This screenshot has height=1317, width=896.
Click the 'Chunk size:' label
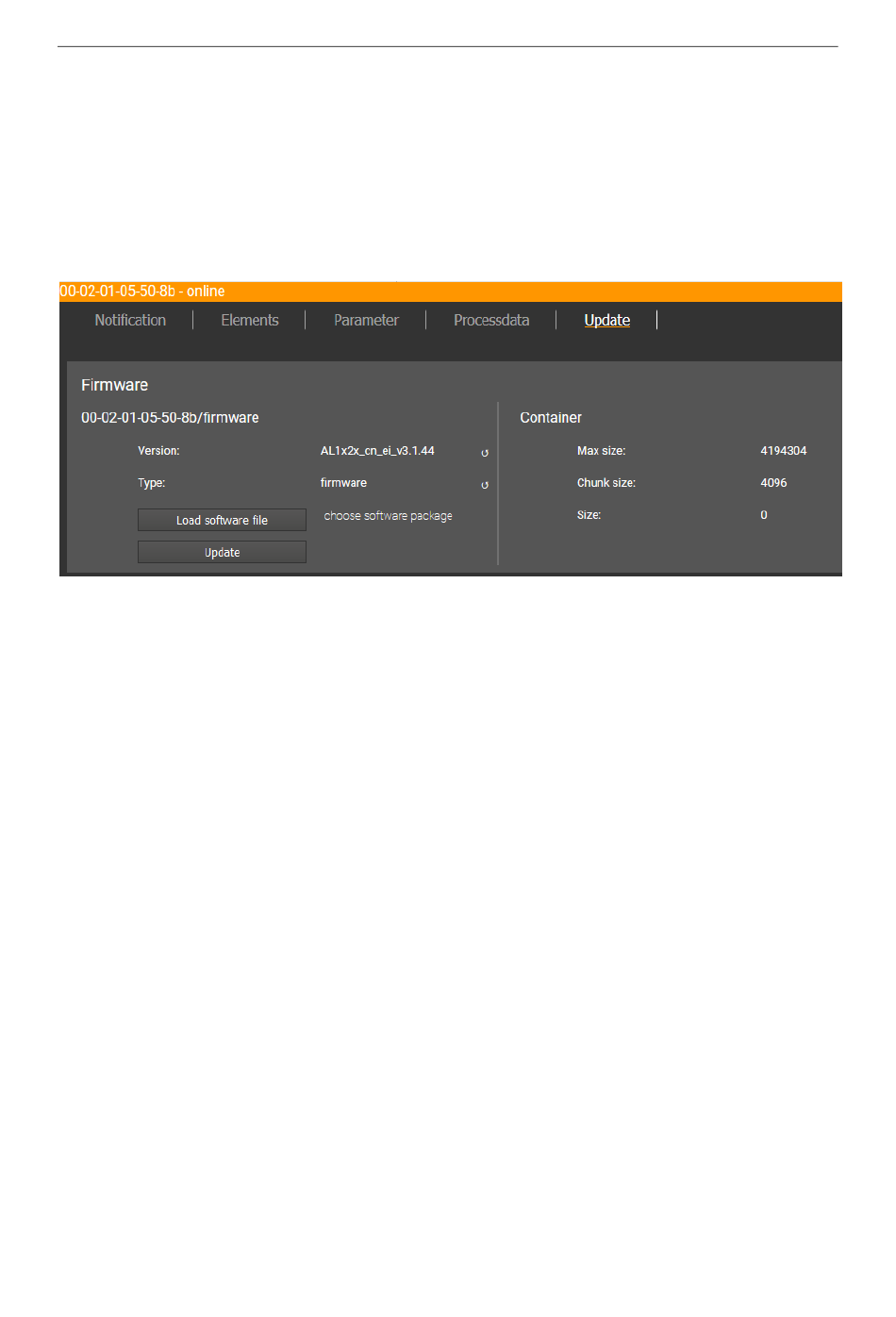pos(606,483)
